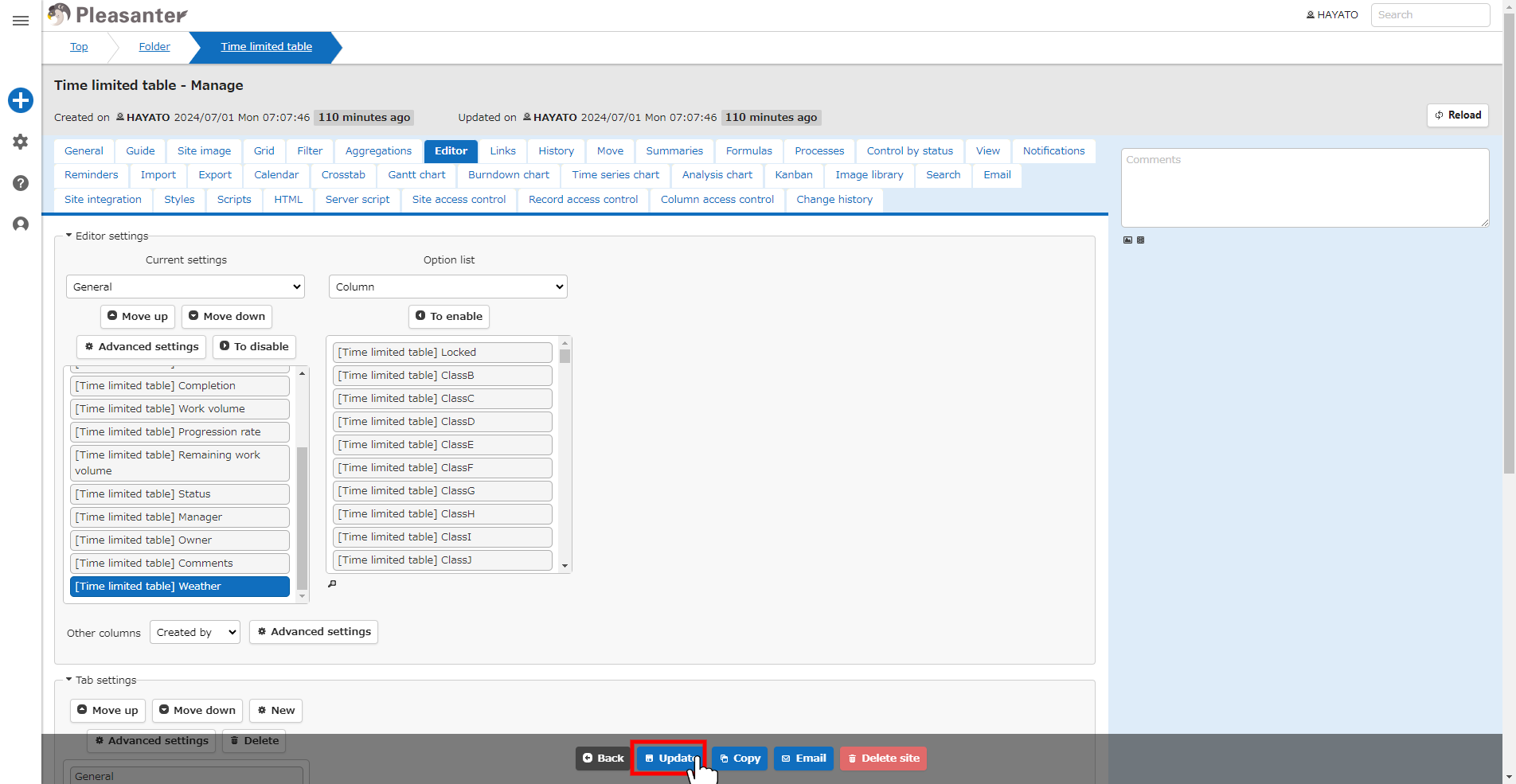The height and width of the screenshot is (784, 1516).
Task: Click the magnifier icon below option list
Action: click(333, 584)
